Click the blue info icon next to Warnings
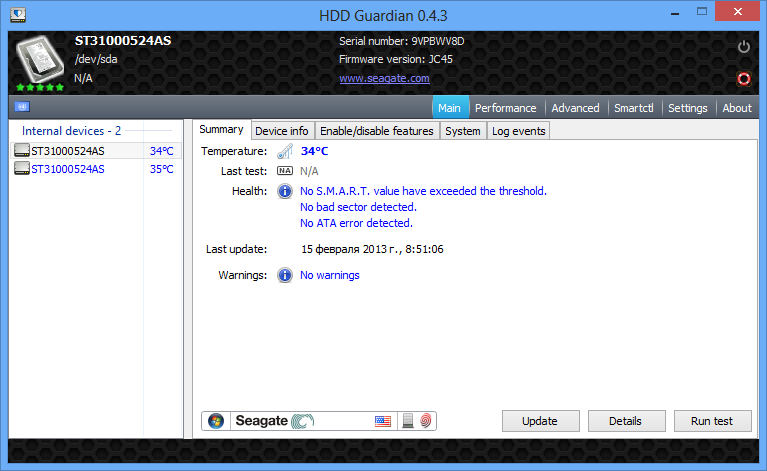The width and height of the screenshot is (767, 471). coord(285,275)
